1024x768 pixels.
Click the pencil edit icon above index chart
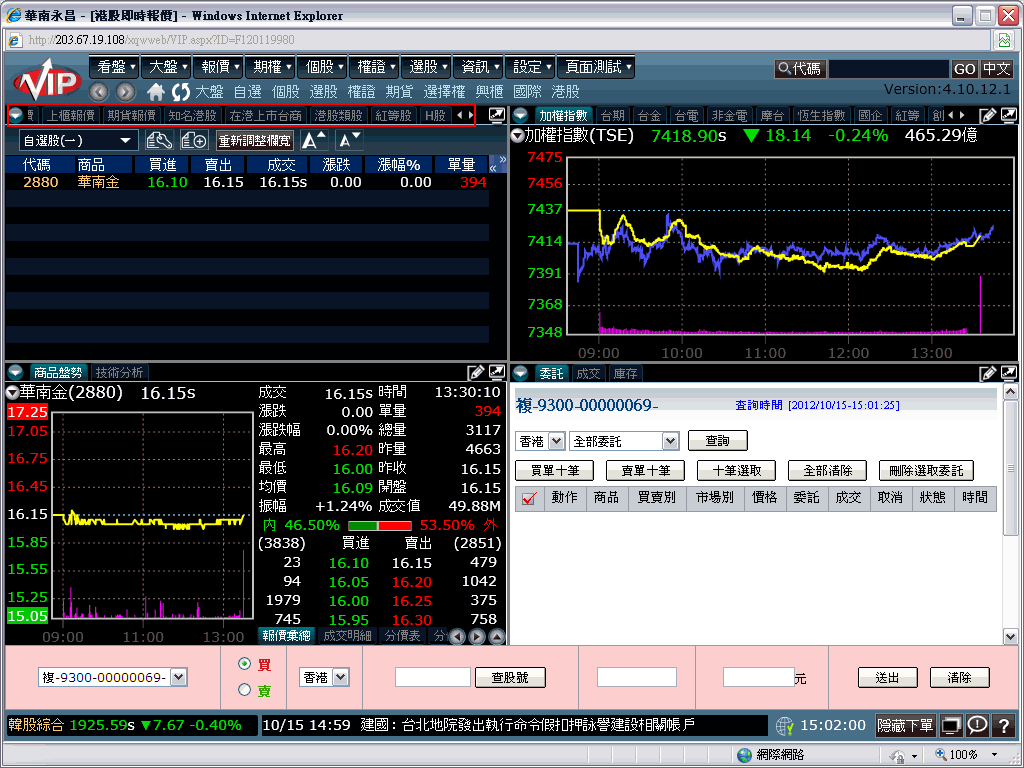(x=987, y=115)
